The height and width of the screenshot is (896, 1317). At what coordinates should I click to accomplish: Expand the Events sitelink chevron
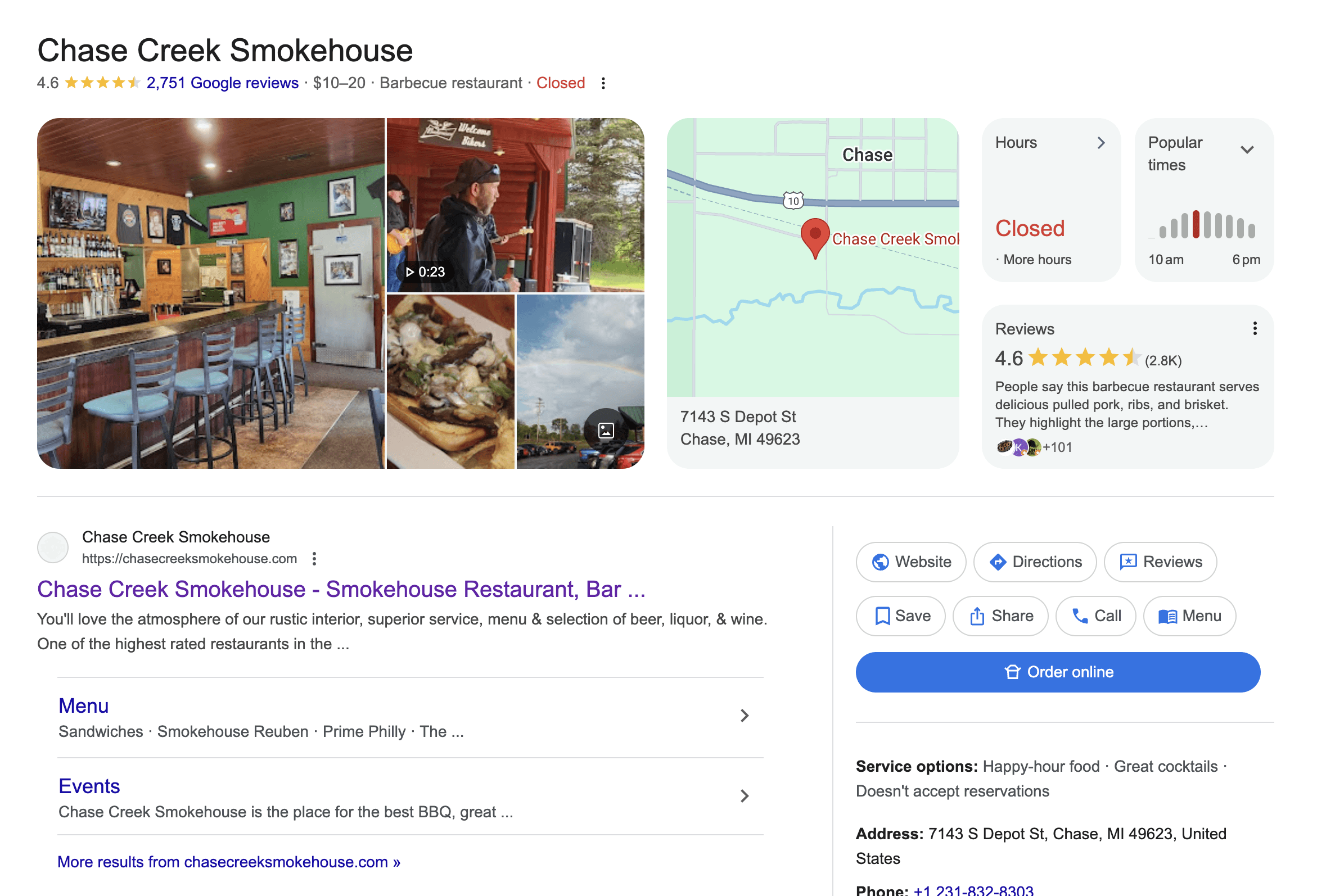(x=745, y=797)
